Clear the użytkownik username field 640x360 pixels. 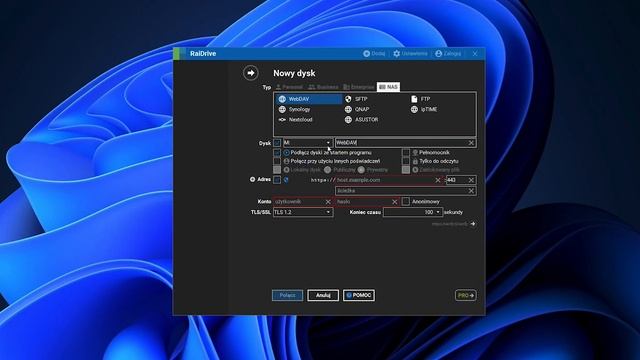[328, 202]
